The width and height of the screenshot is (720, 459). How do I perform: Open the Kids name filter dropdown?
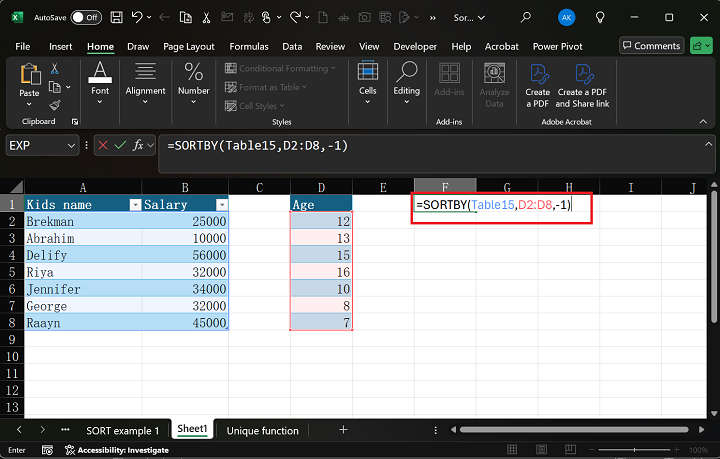point(136,204)
